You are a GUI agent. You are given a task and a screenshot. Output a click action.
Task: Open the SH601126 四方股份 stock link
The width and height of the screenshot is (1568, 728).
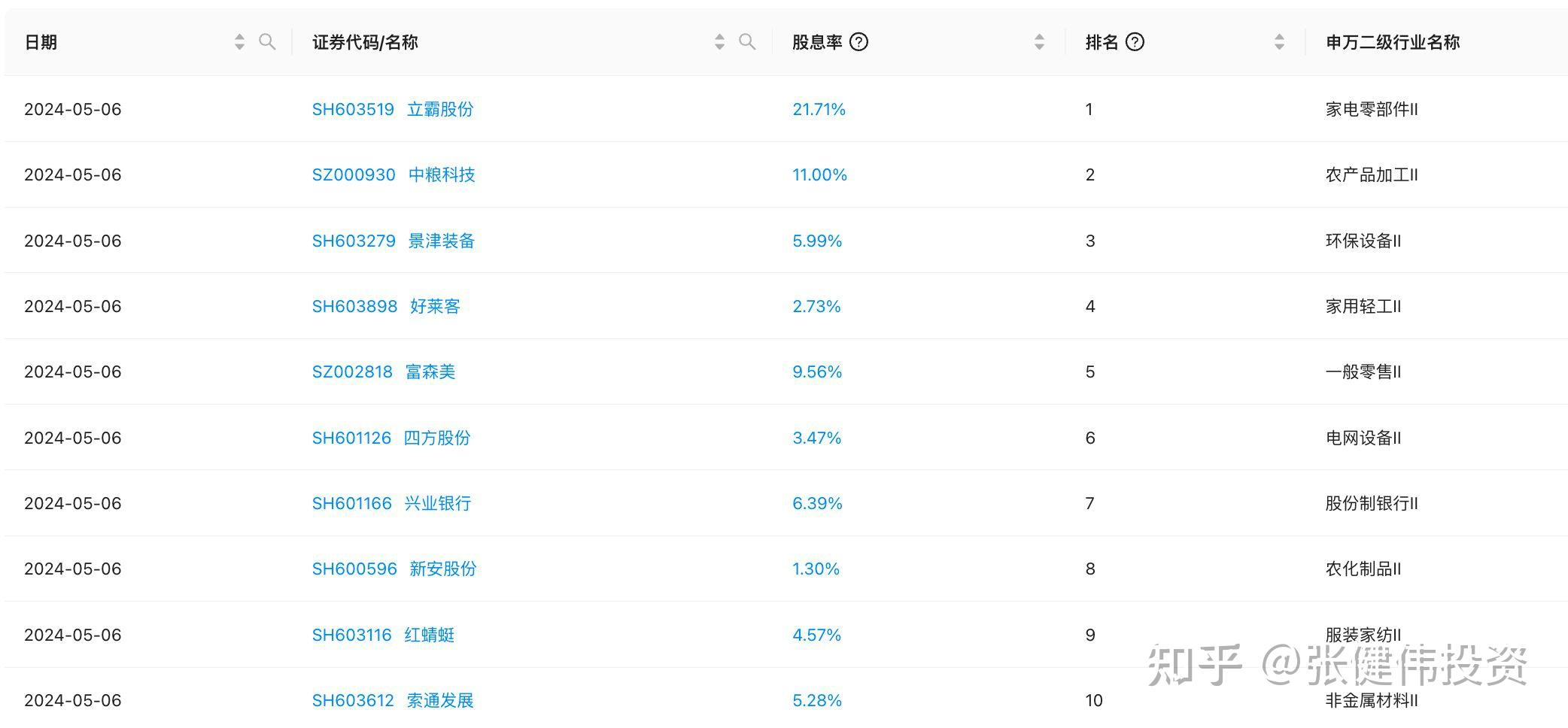click(x=391, y=438)
